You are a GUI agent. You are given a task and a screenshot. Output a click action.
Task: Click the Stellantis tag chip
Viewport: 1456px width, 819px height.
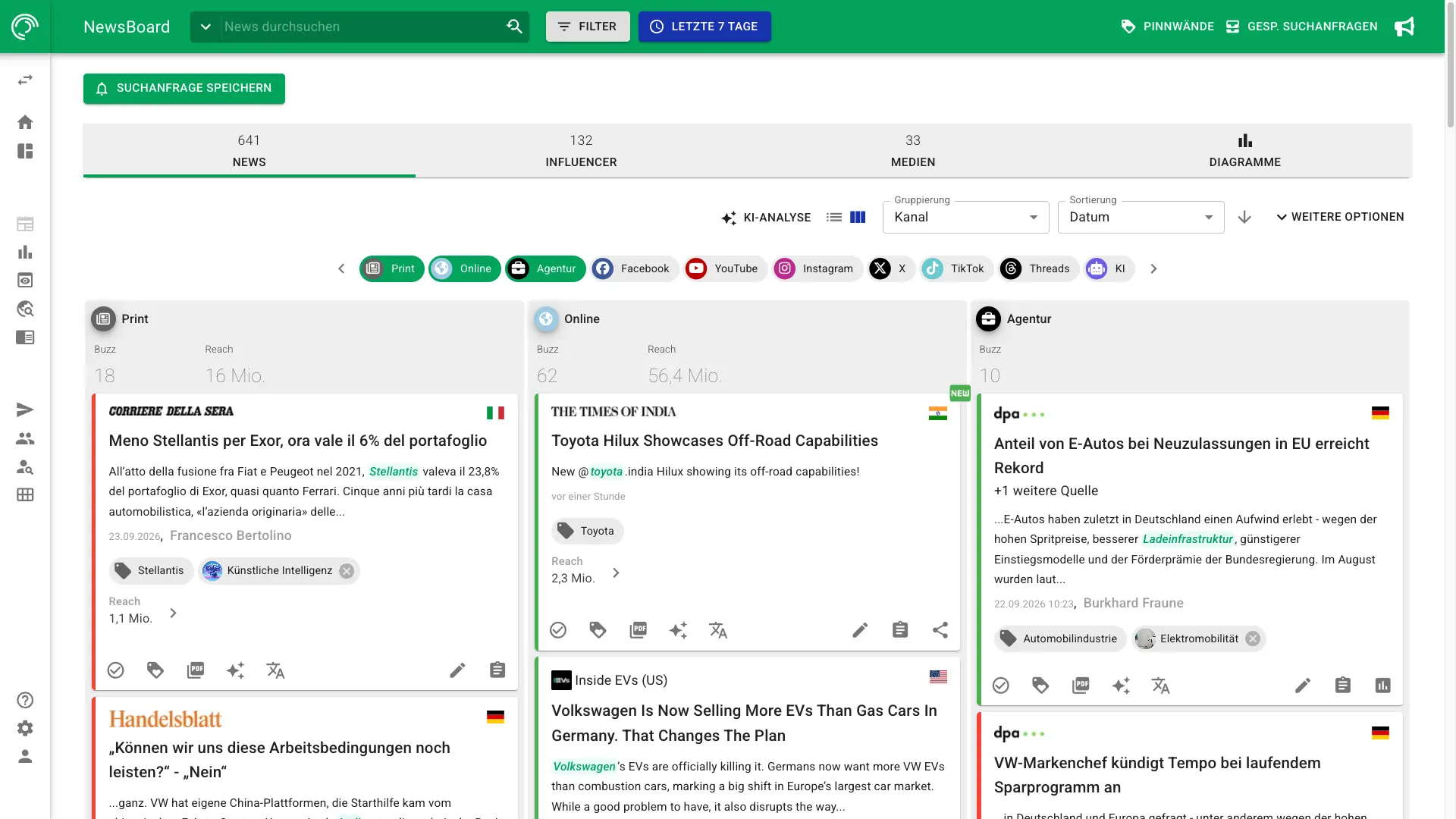coord(151,571)
